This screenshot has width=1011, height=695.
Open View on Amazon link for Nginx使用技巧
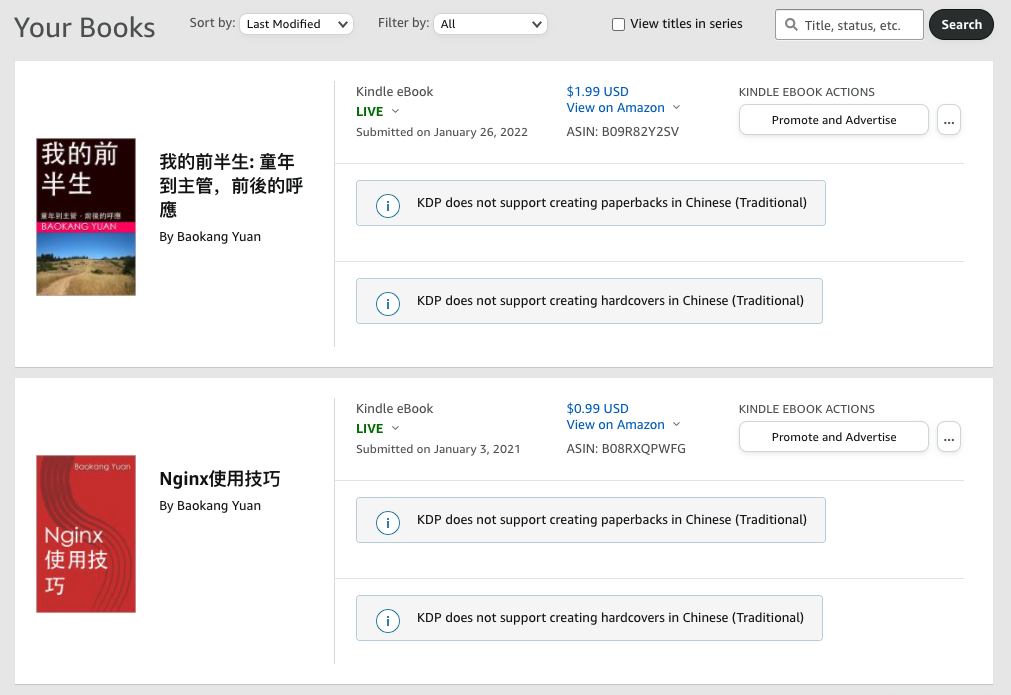[x=615, y=425]
